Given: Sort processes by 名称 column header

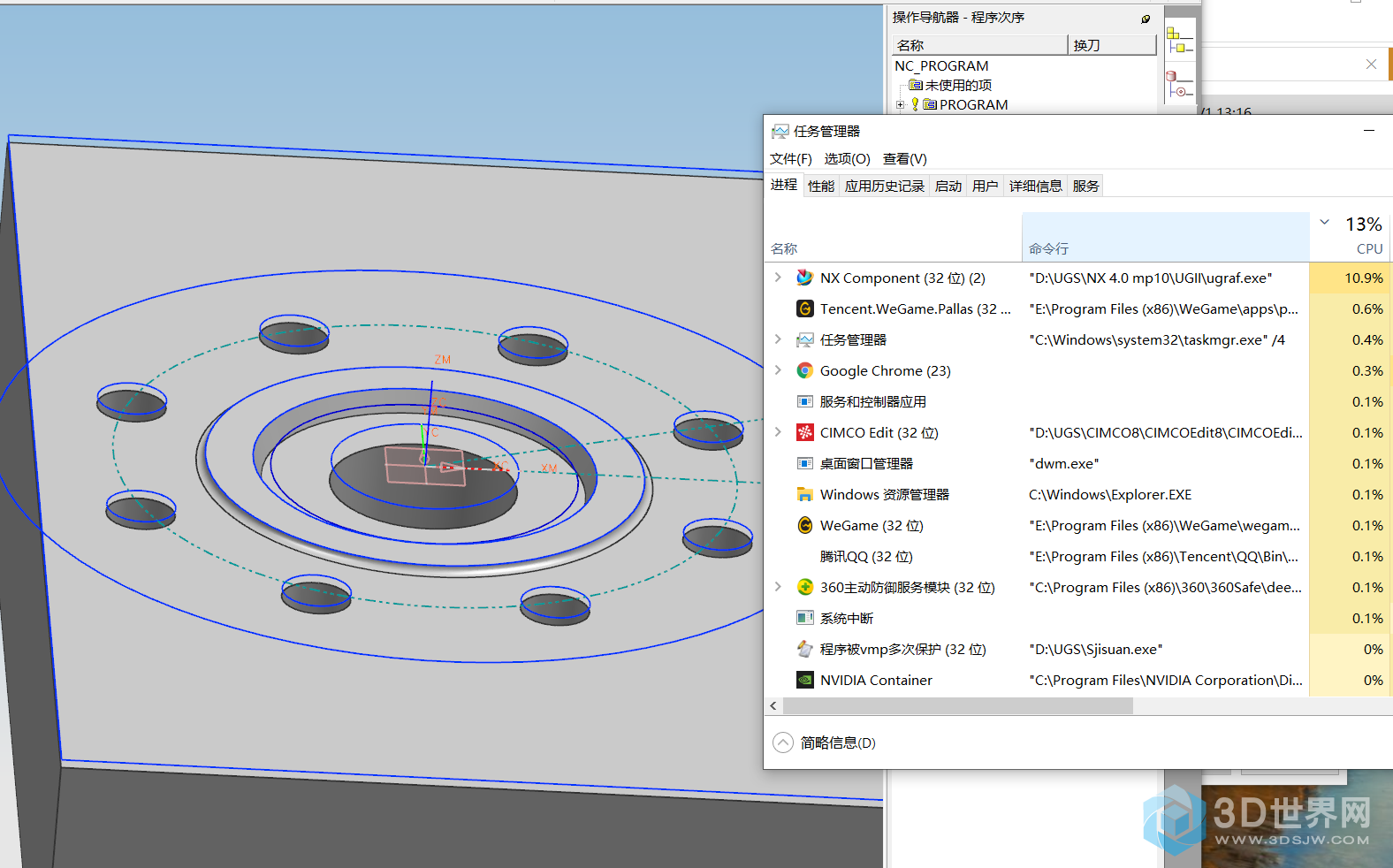Looking at the screenshot, I should pos(893,237).
